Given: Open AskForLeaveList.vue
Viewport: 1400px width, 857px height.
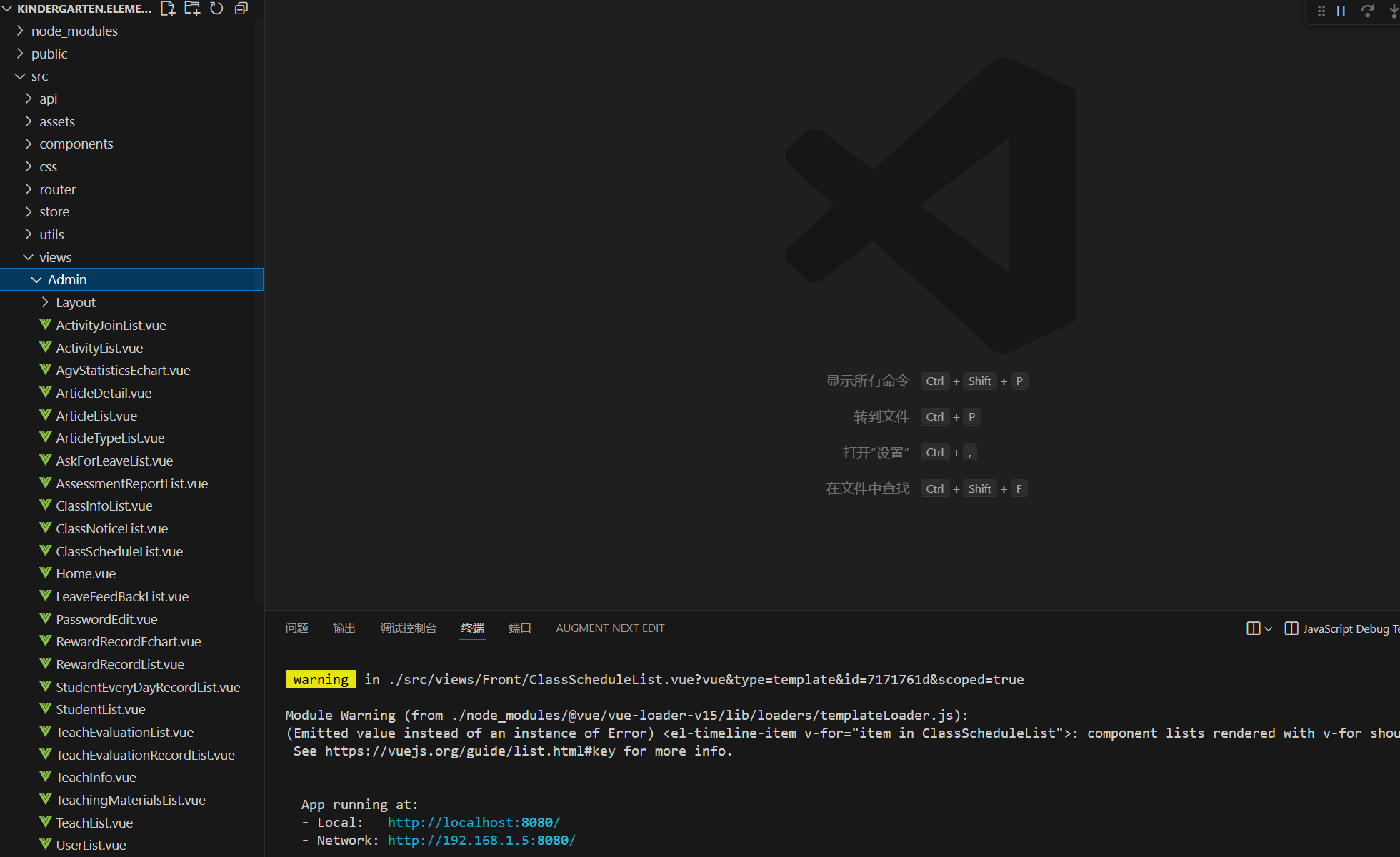Looking at the screenshot, I should pyautogui.click(x=132, y=461).
